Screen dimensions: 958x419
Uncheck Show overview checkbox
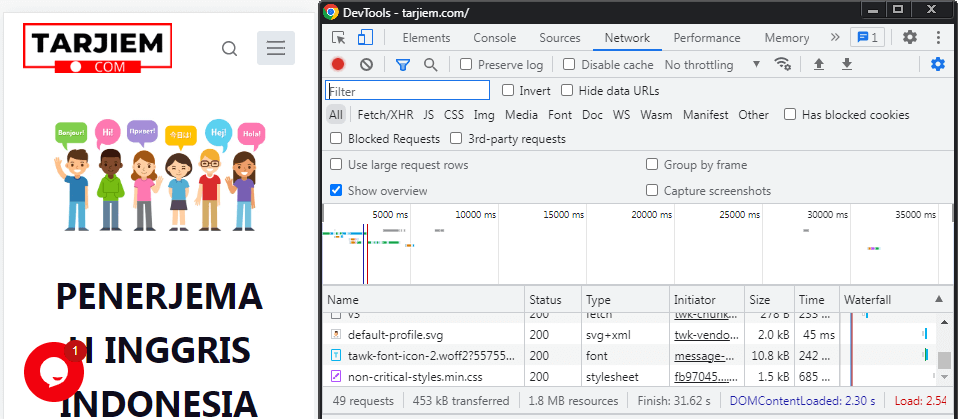(336, 191)
